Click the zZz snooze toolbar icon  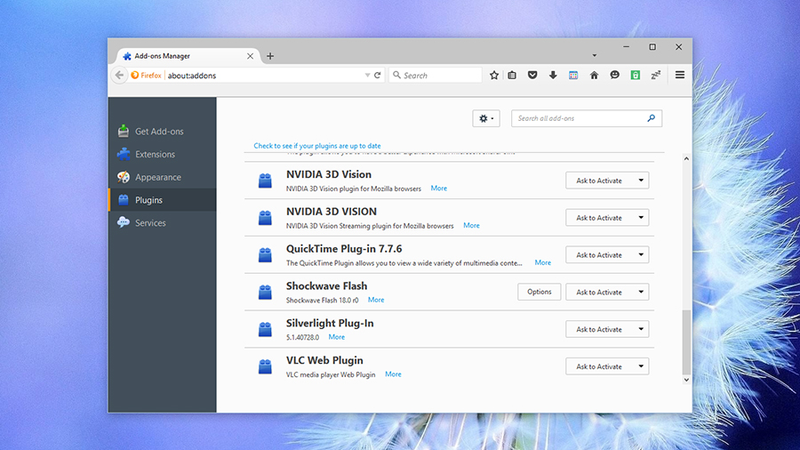click(x=656, y=75)
